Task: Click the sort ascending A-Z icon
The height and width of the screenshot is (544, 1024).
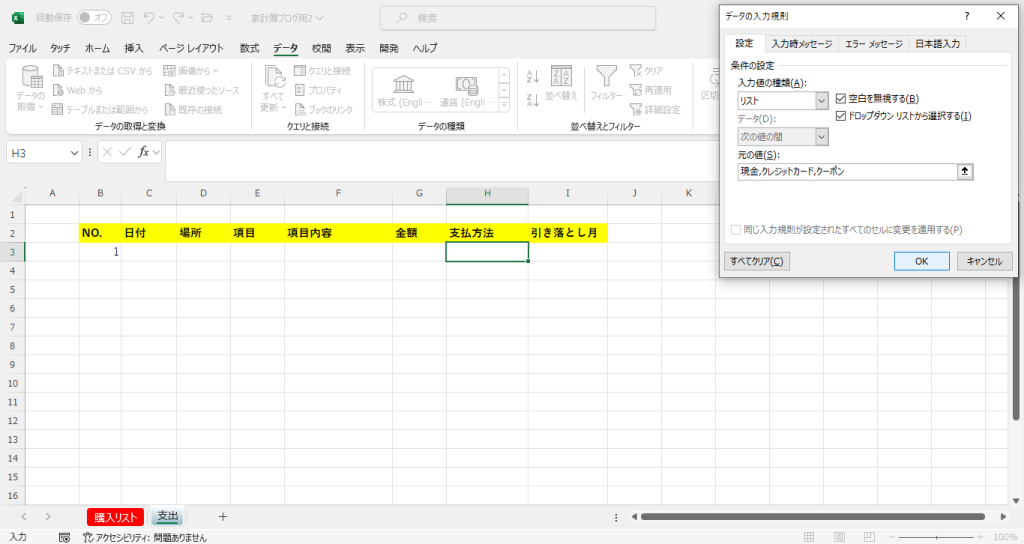Action: pos(532,77)
